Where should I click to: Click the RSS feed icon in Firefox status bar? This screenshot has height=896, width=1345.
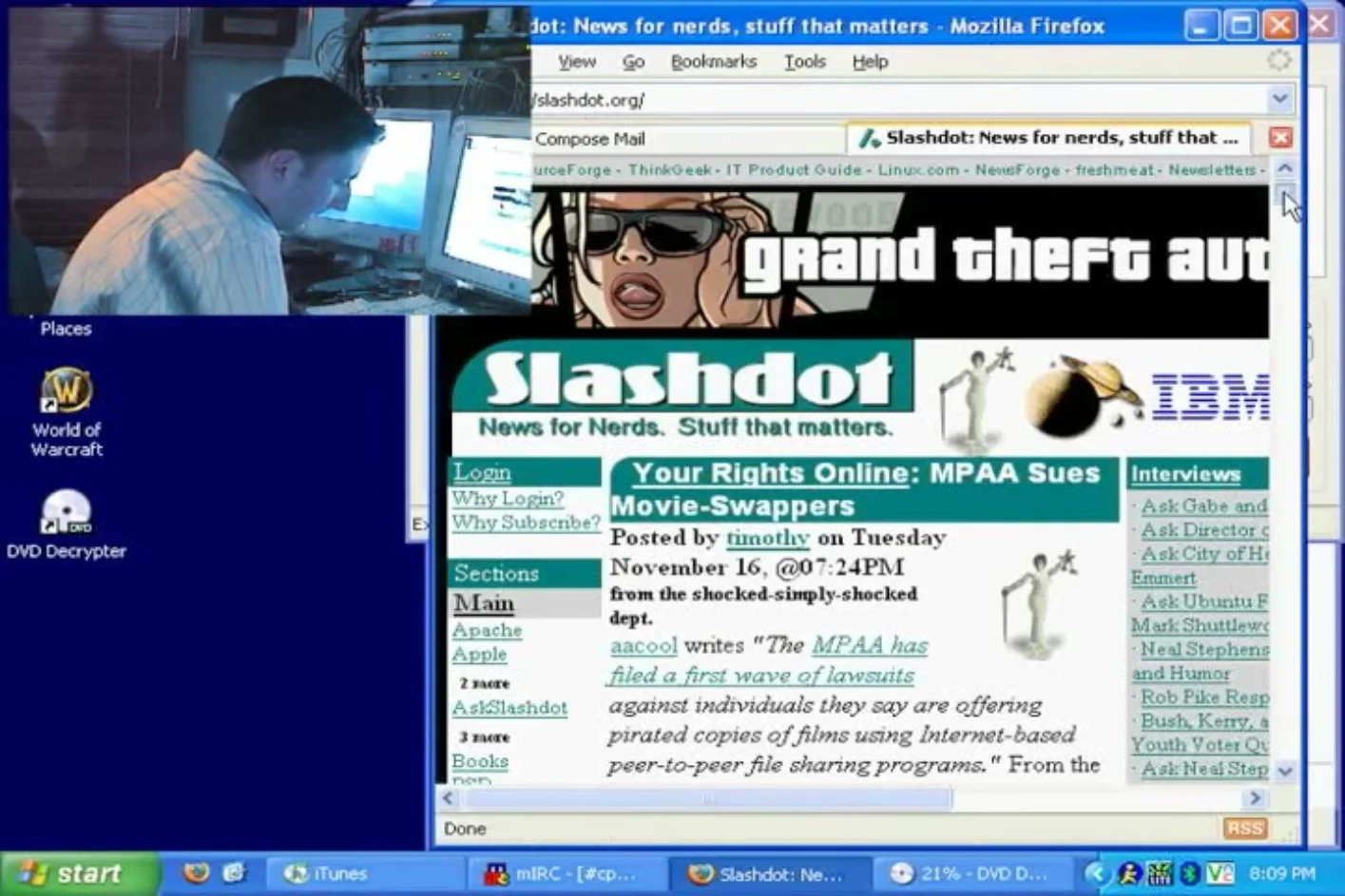coord(1244,829)
